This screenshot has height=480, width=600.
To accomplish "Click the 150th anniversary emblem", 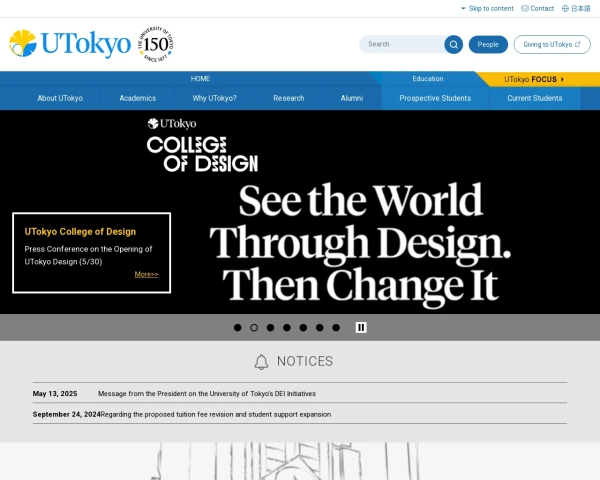I will click(x=155, y=44).
